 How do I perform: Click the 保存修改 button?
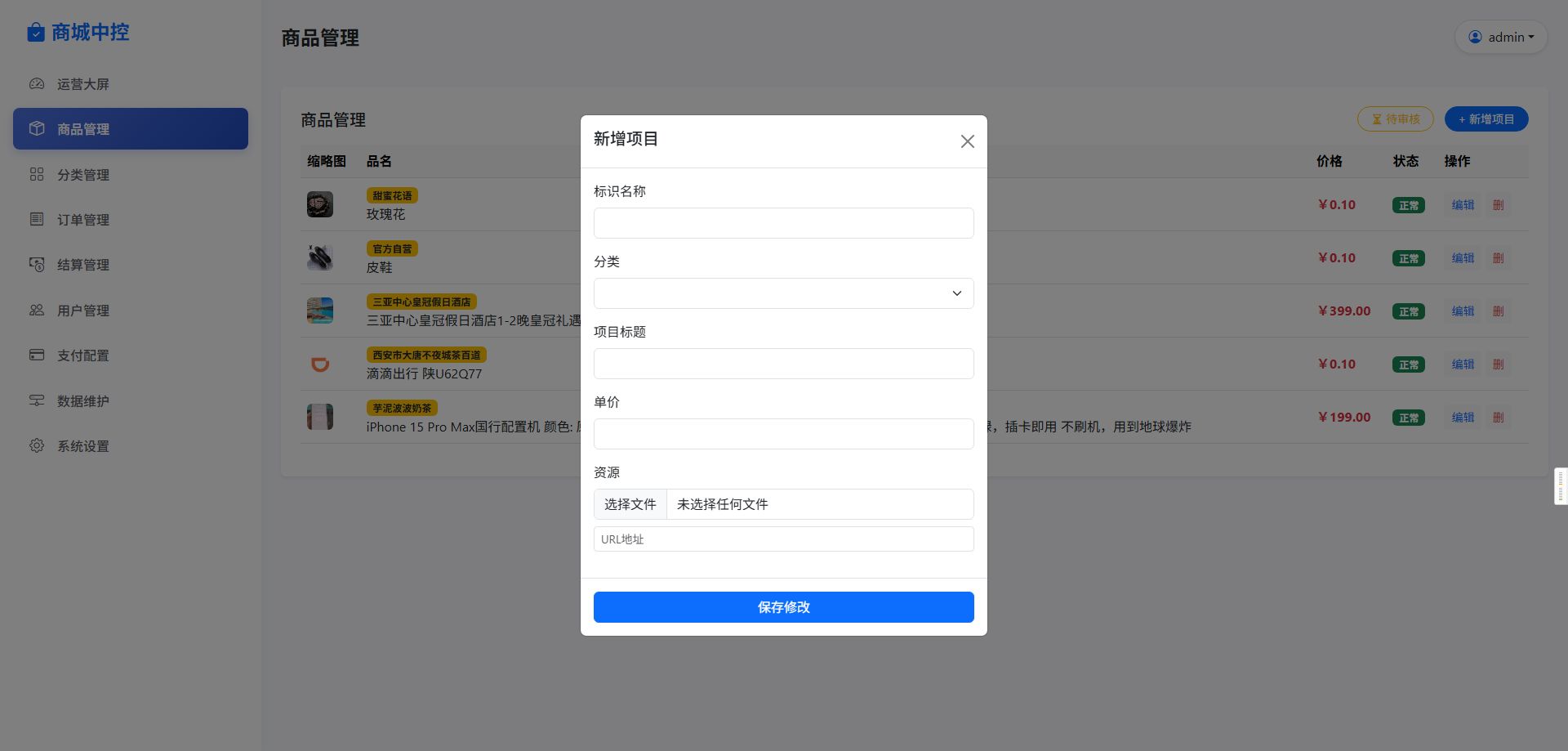pos(783,607)
